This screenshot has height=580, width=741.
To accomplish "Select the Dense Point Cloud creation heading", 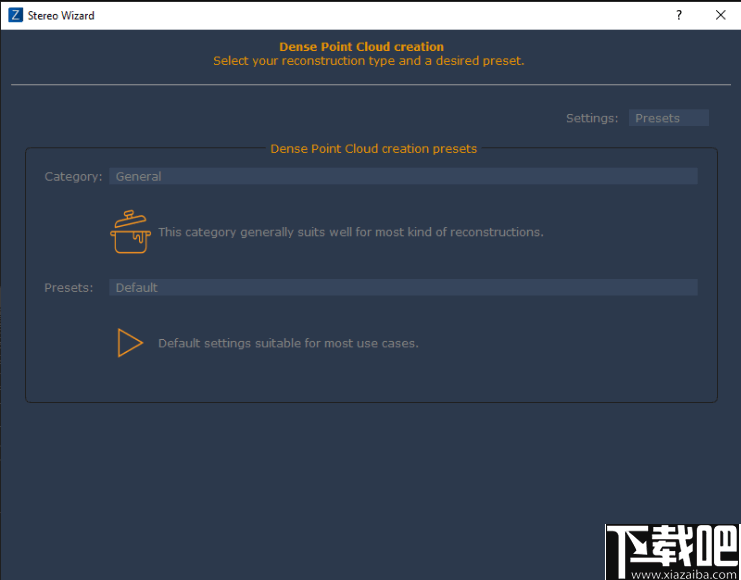I will click(x=362, y=47).
